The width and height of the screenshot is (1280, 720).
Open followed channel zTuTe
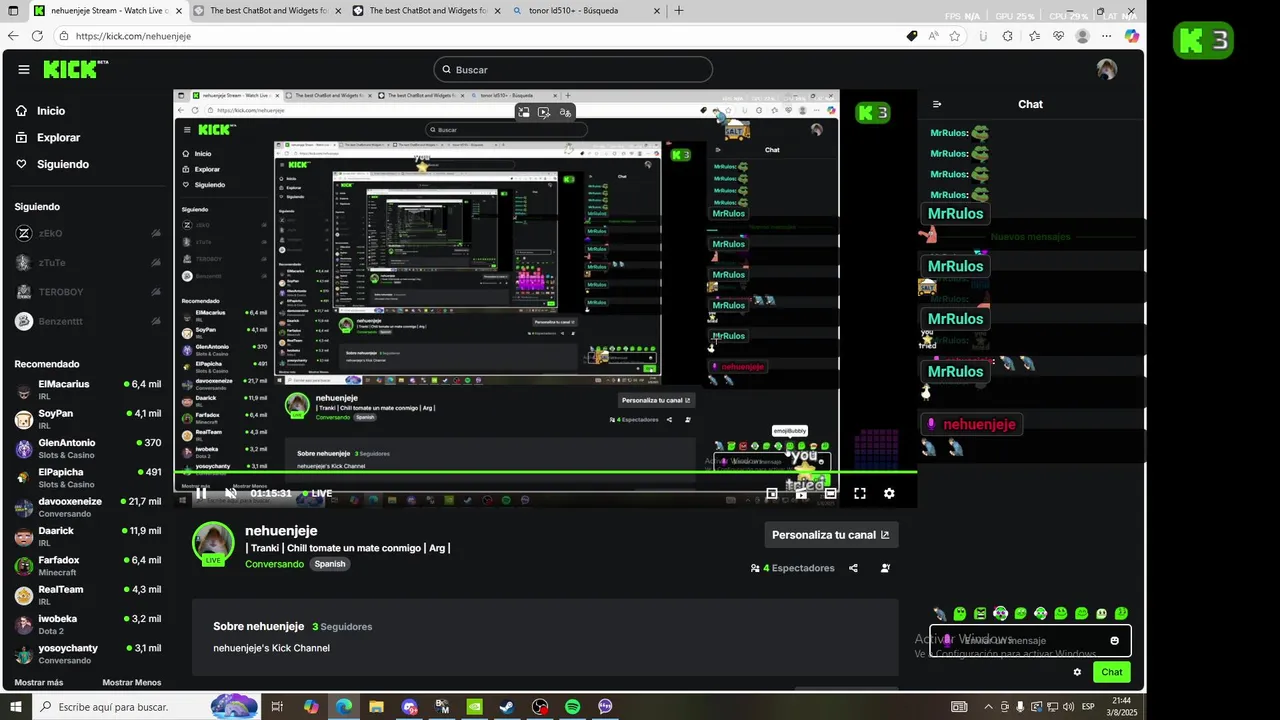pyautogui.click(x=87, y=263)
